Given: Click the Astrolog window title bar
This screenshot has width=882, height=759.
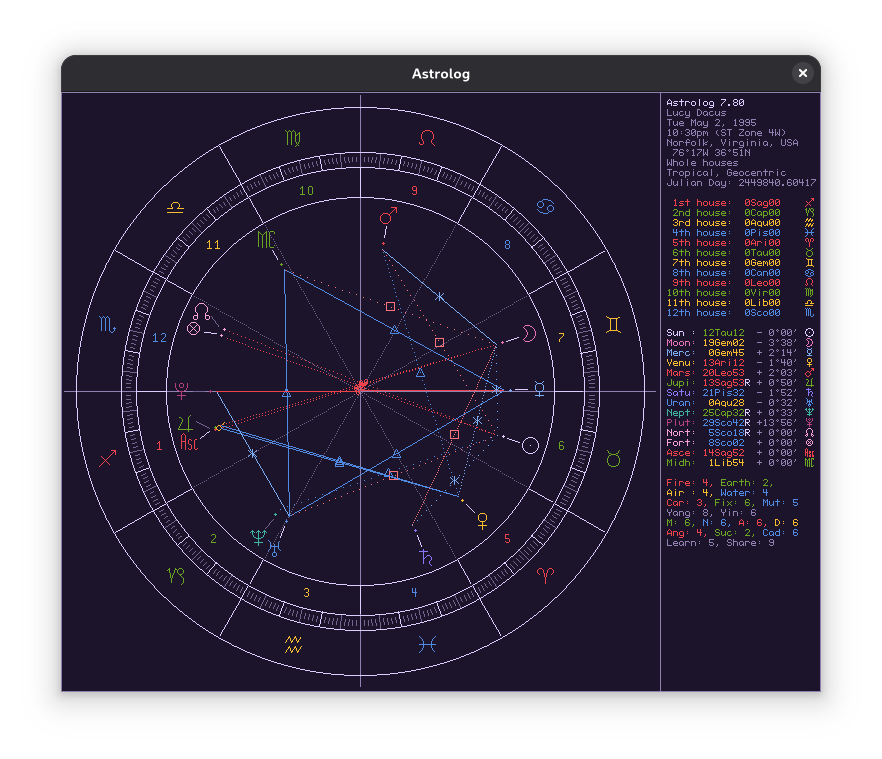Looking at the screenshot, I should (440, 74).
